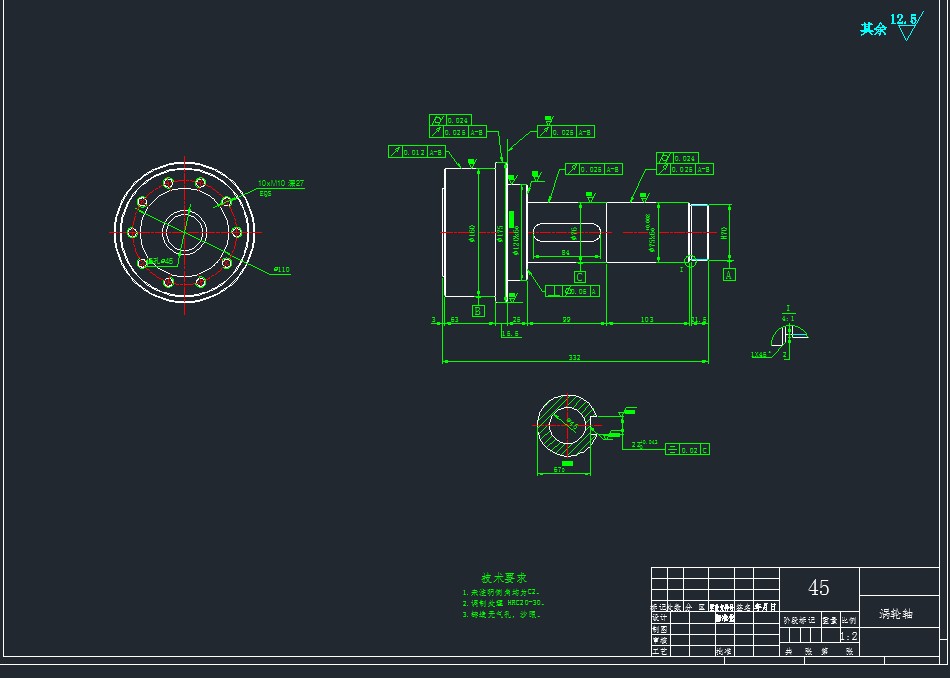This screenshot has width=950, height=678.
Task: Click the 孔φ45 bore label
Action: [x=161, y=261]
